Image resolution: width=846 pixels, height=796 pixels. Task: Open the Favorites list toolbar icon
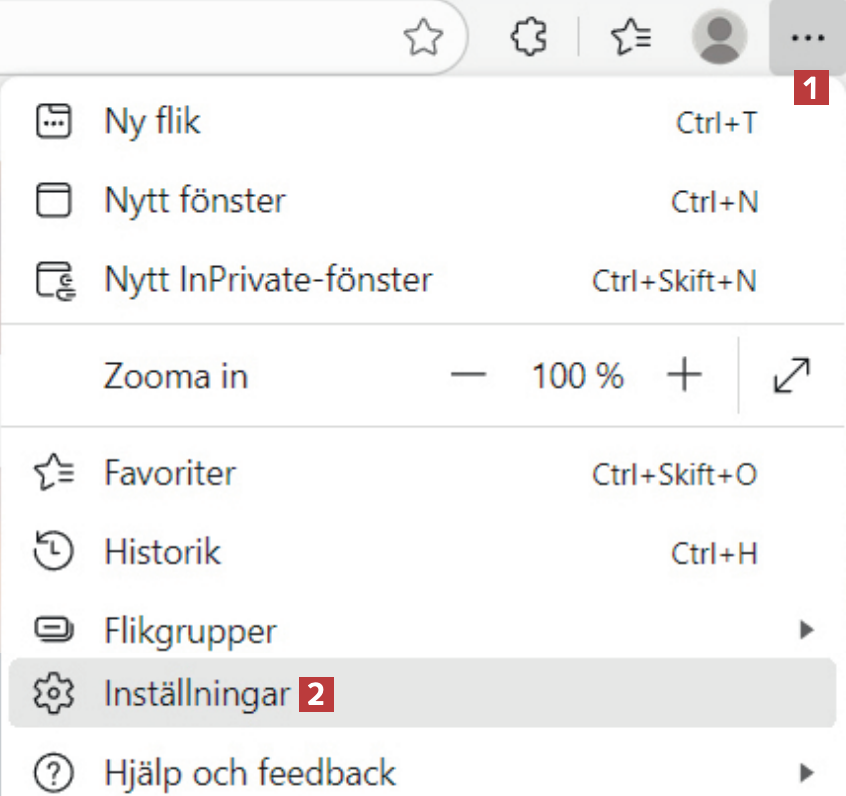coord(631,38)
